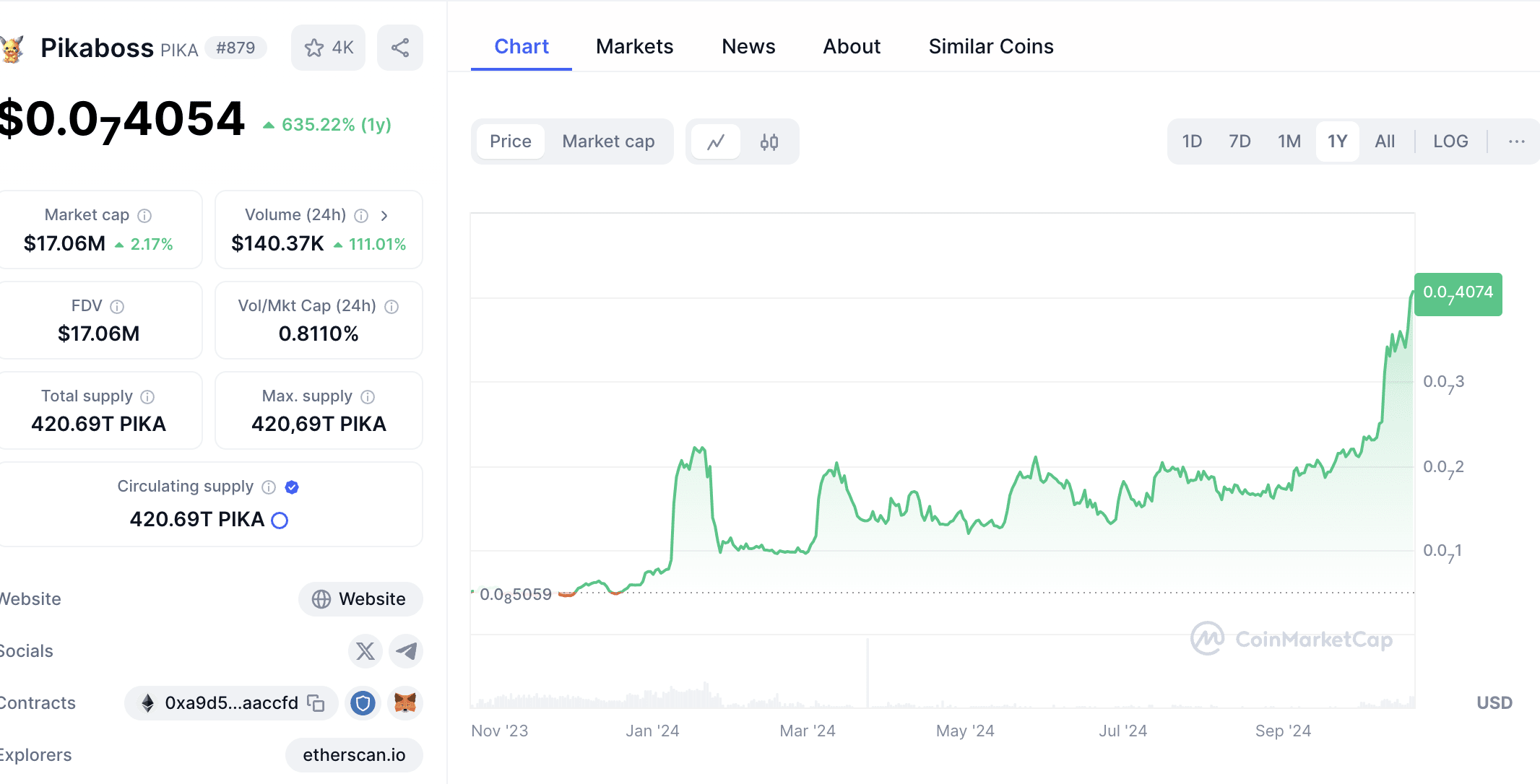Toggle the LOG scale option
The image size is (1540, 784).
1450,141
